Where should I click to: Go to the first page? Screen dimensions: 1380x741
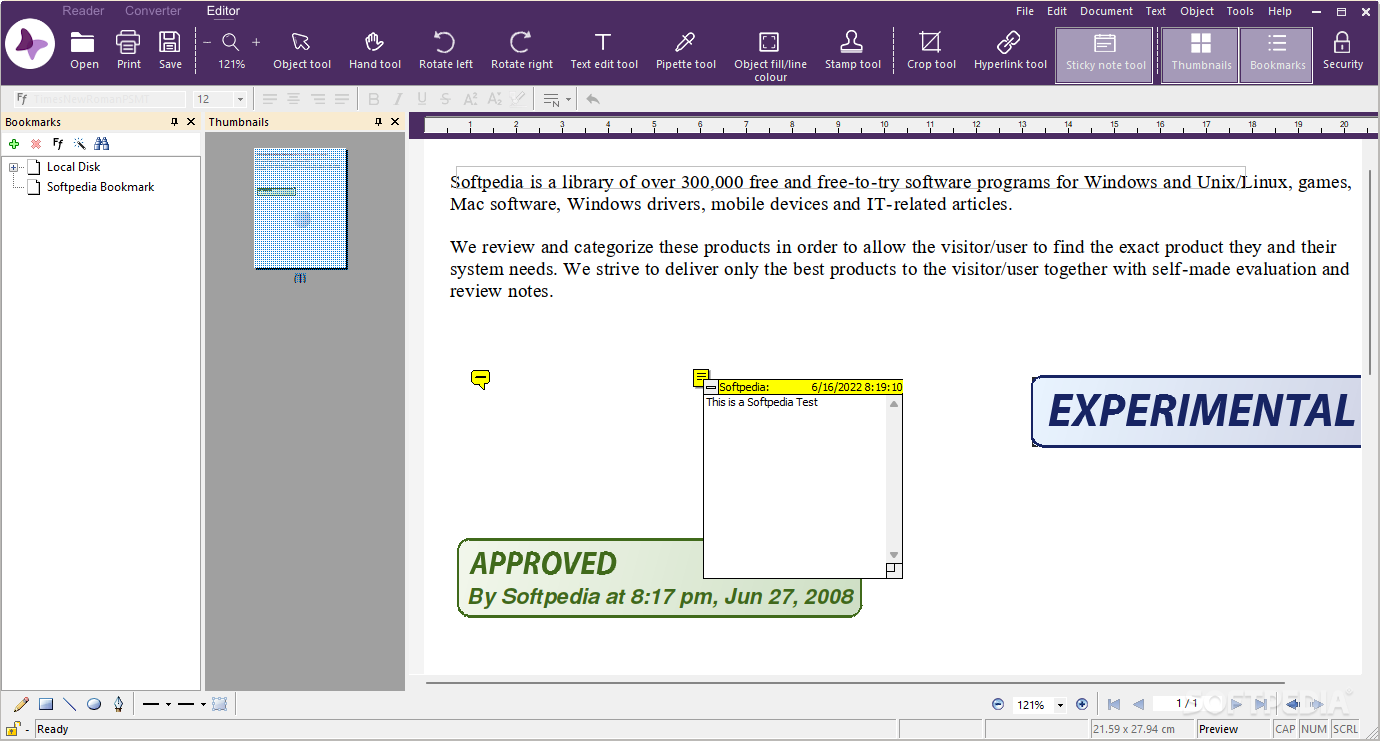click(1113, 704)
